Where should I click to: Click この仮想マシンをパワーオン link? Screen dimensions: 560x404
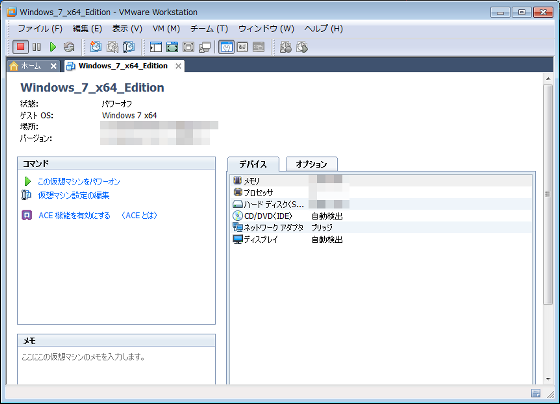click(x=79, y=181)
